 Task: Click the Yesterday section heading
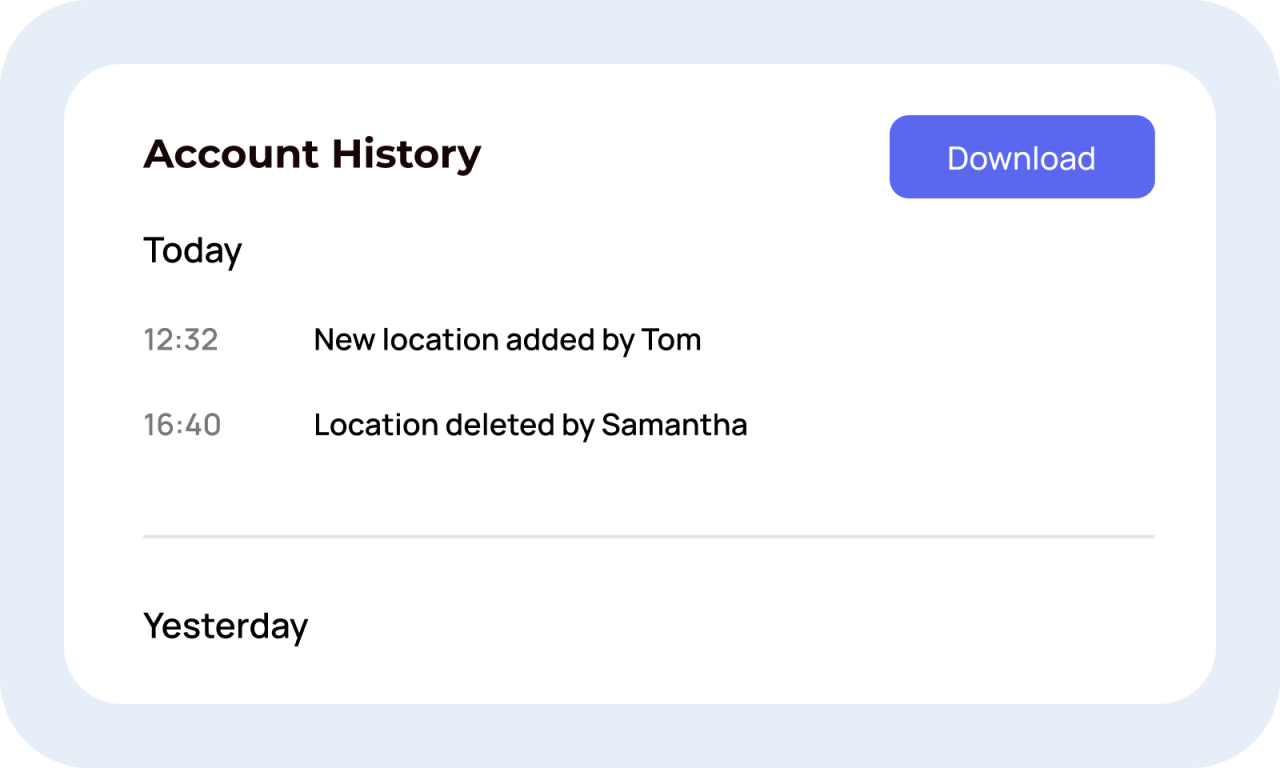pyautogui.click(x=225, y=626)
